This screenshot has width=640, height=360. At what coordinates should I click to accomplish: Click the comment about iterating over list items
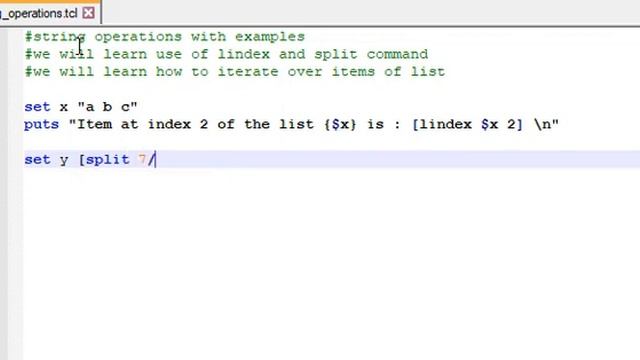235,72
